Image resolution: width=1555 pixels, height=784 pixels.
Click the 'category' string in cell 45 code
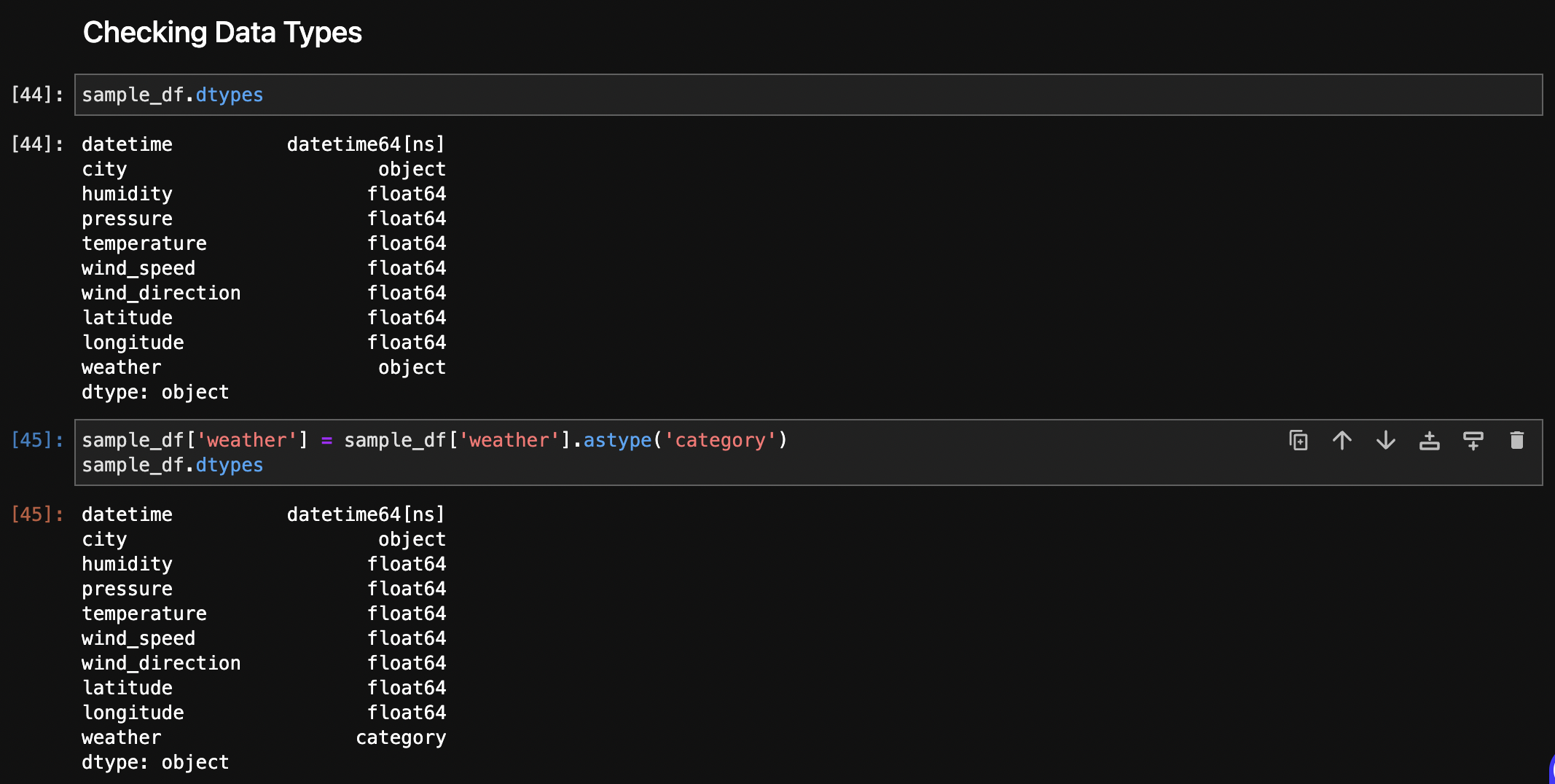pyautogui.click(x=720, y=440)
